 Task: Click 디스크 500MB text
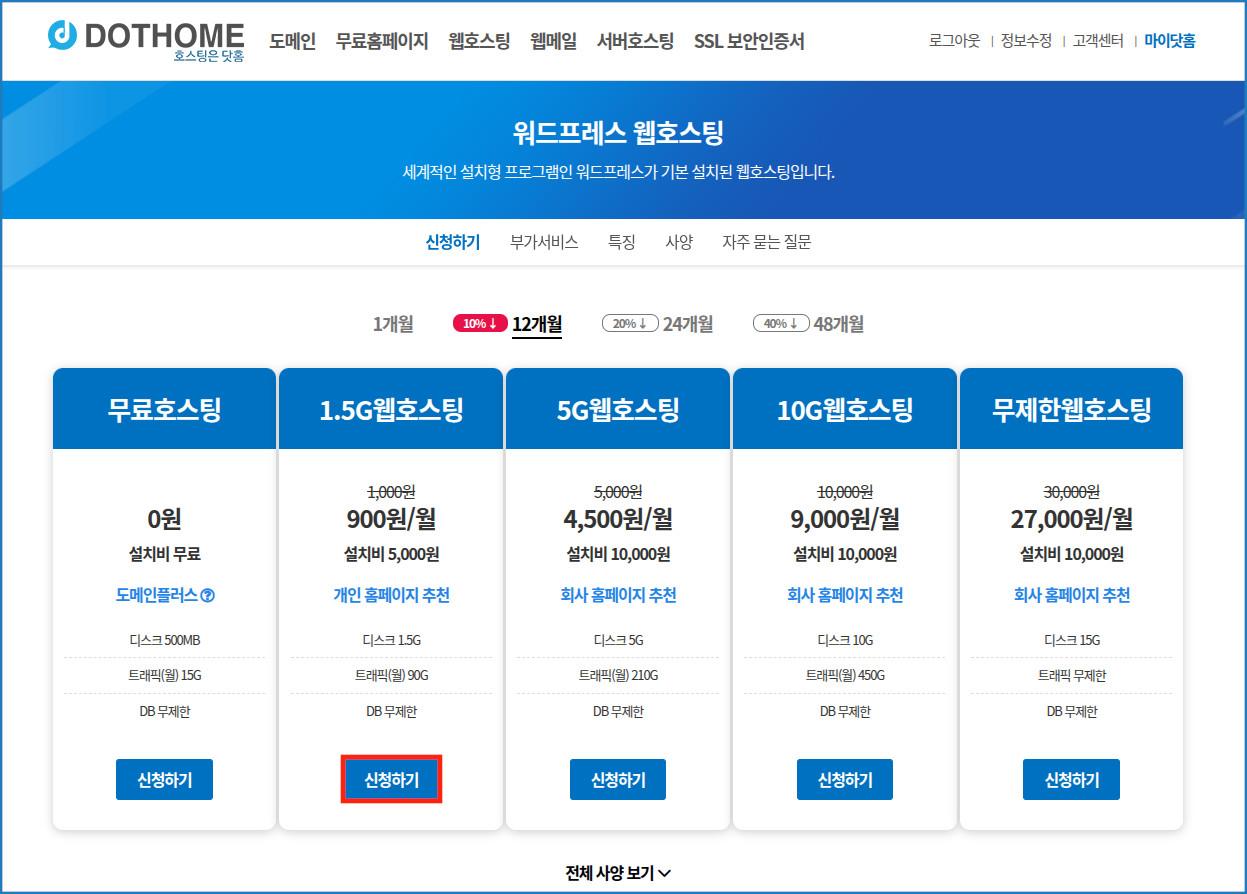click(x=164, y=640)
